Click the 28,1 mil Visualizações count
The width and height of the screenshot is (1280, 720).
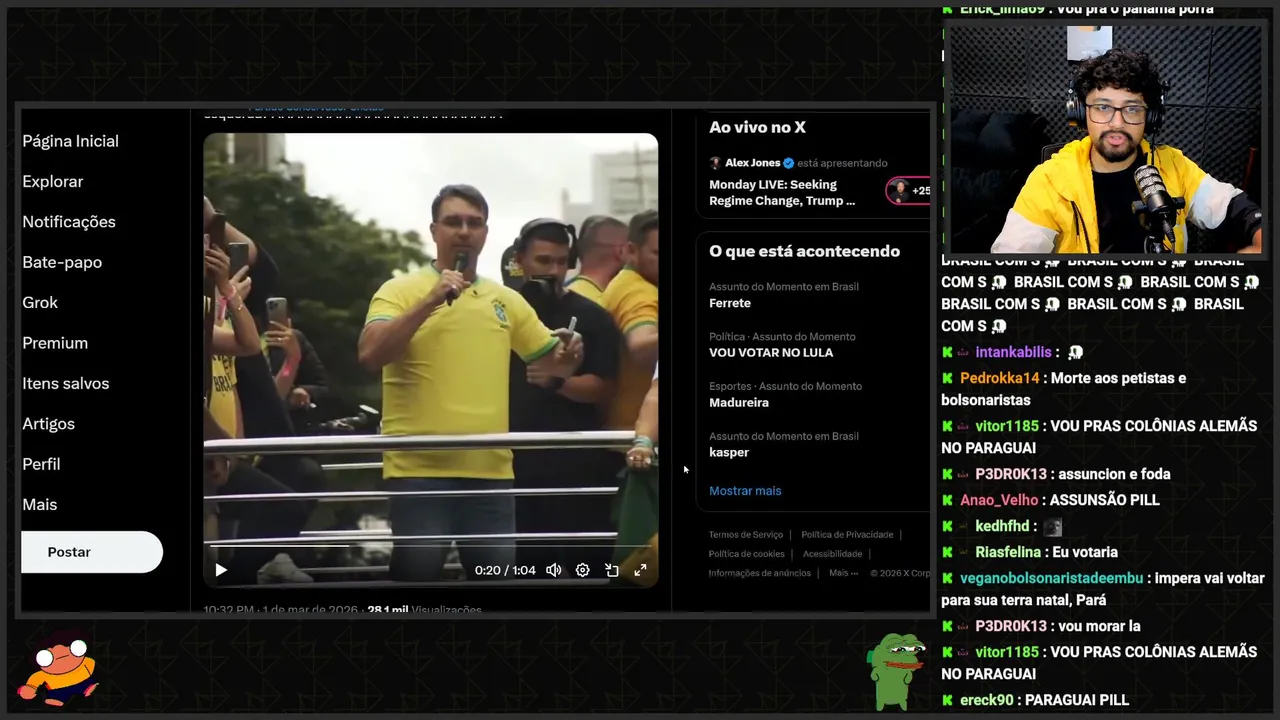pyautogui.click(x=424, y=609)
